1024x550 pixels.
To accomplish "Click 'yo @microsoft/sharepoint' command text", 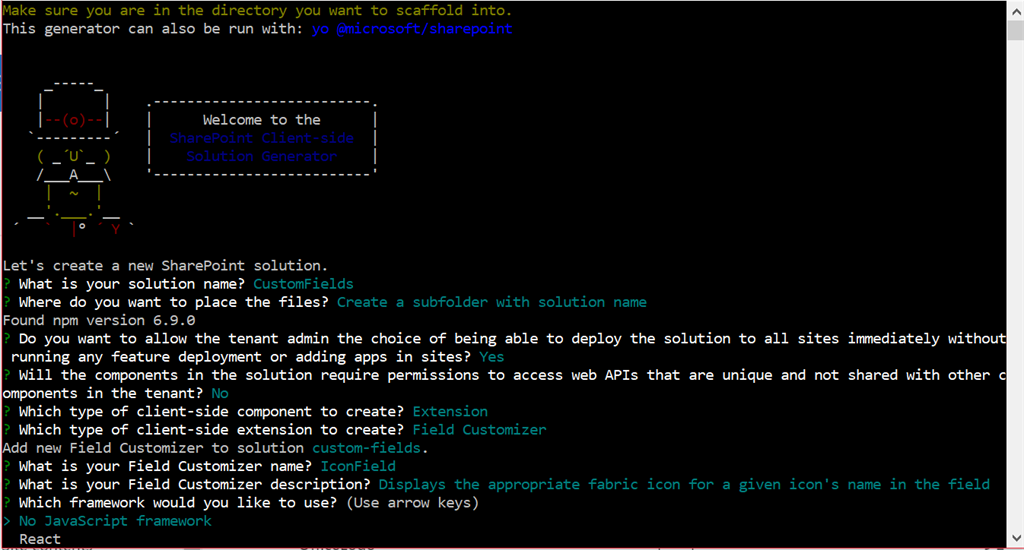I will pos(412,29).
